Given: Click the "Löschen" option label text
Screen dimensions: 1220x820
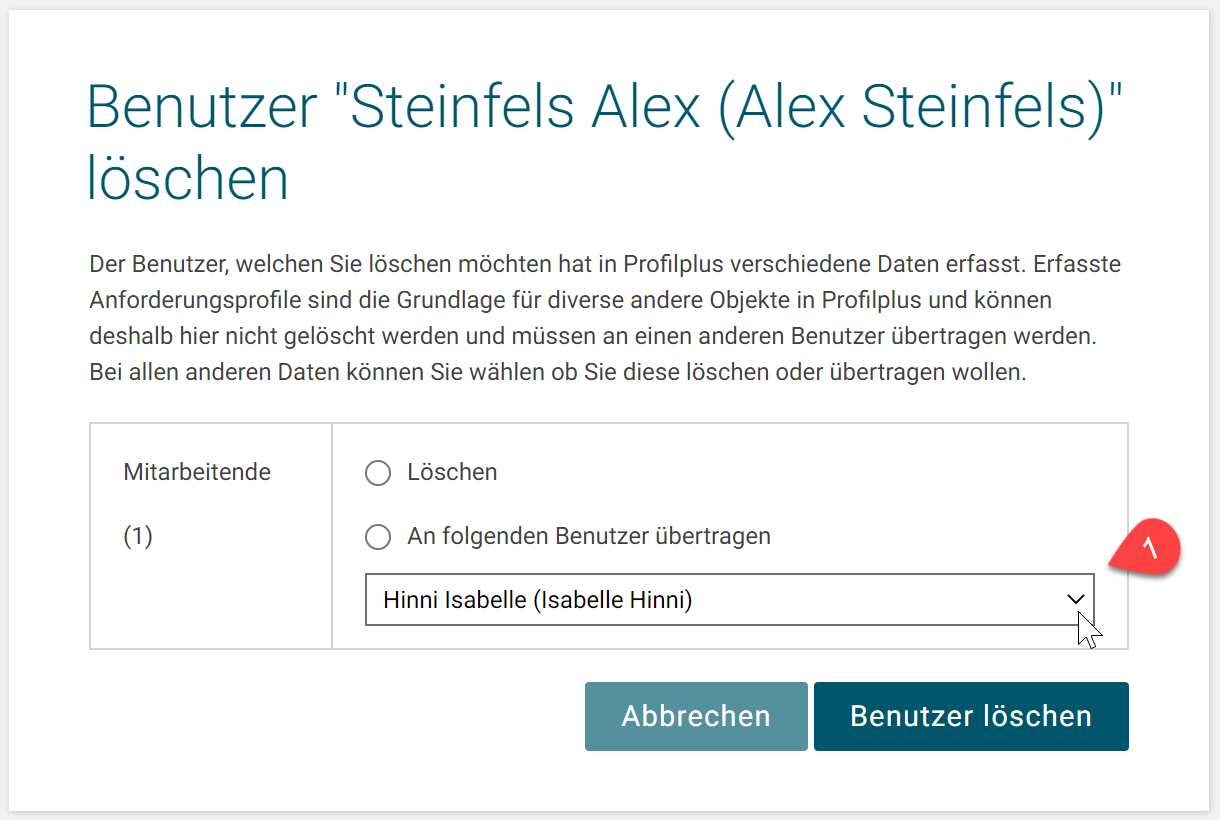Looking at the screenshot, I should (x=452, y=472).
